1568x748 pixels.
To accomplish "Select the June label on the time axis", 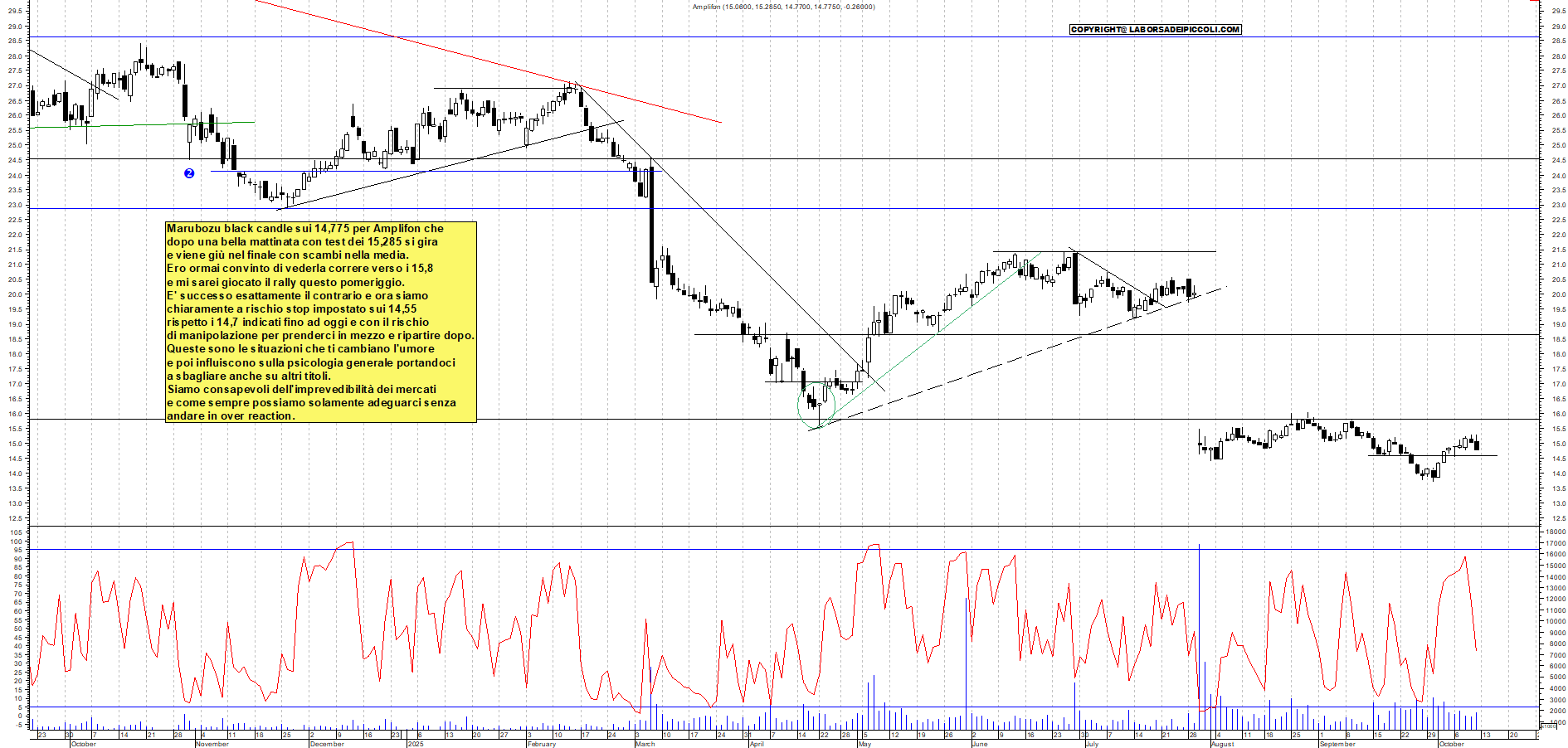I will [980, 744].
